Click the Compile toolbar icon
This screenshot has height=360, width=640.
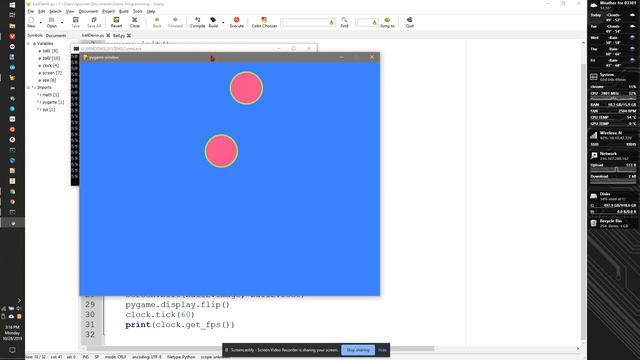(x=198, y=20)
